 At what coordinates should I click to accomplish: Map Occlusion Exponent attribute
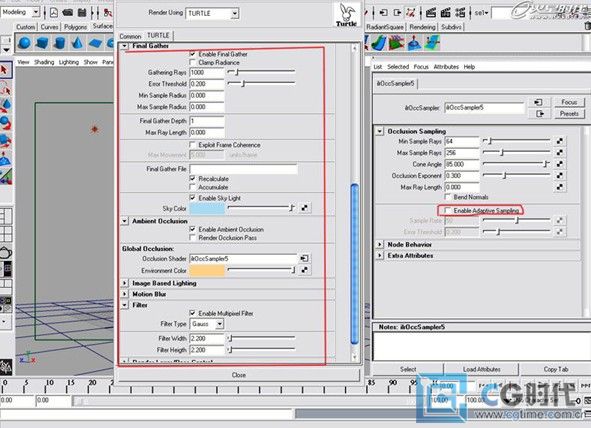click(x=560, y=175)
